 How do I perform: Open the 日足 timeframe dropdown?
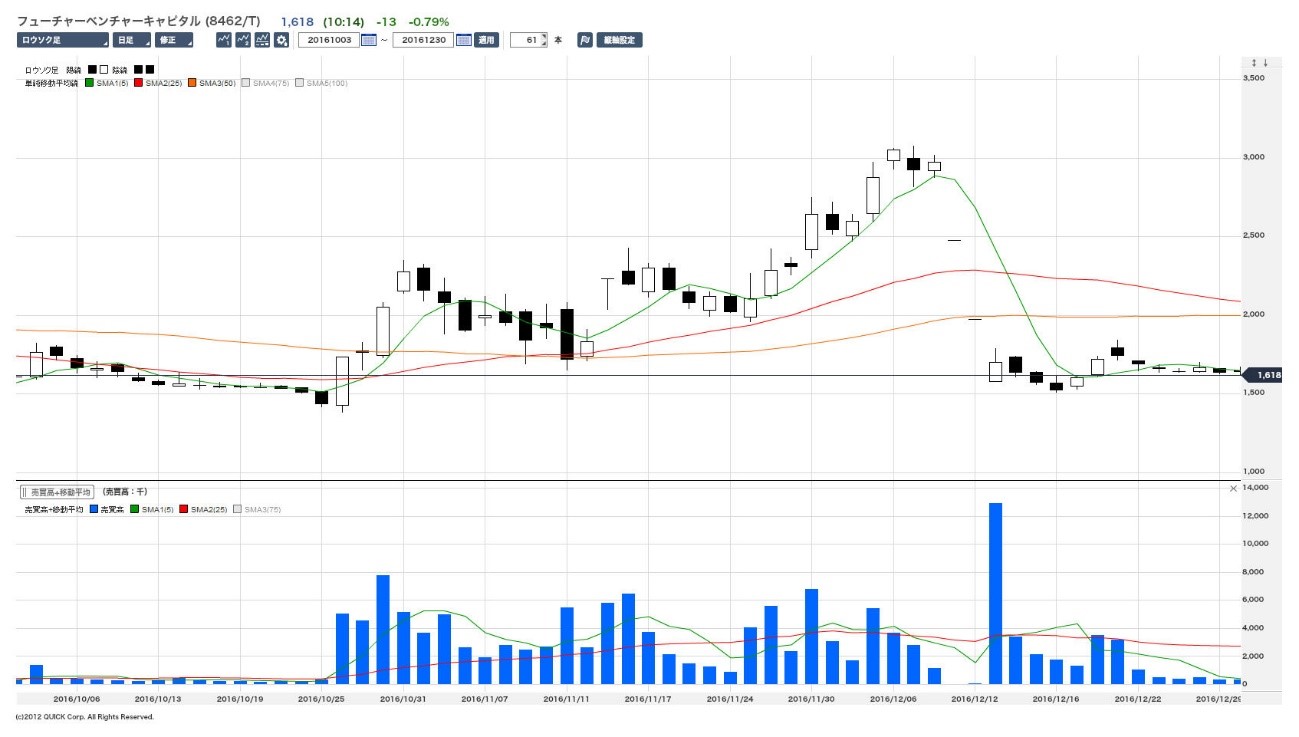[129, 40]
